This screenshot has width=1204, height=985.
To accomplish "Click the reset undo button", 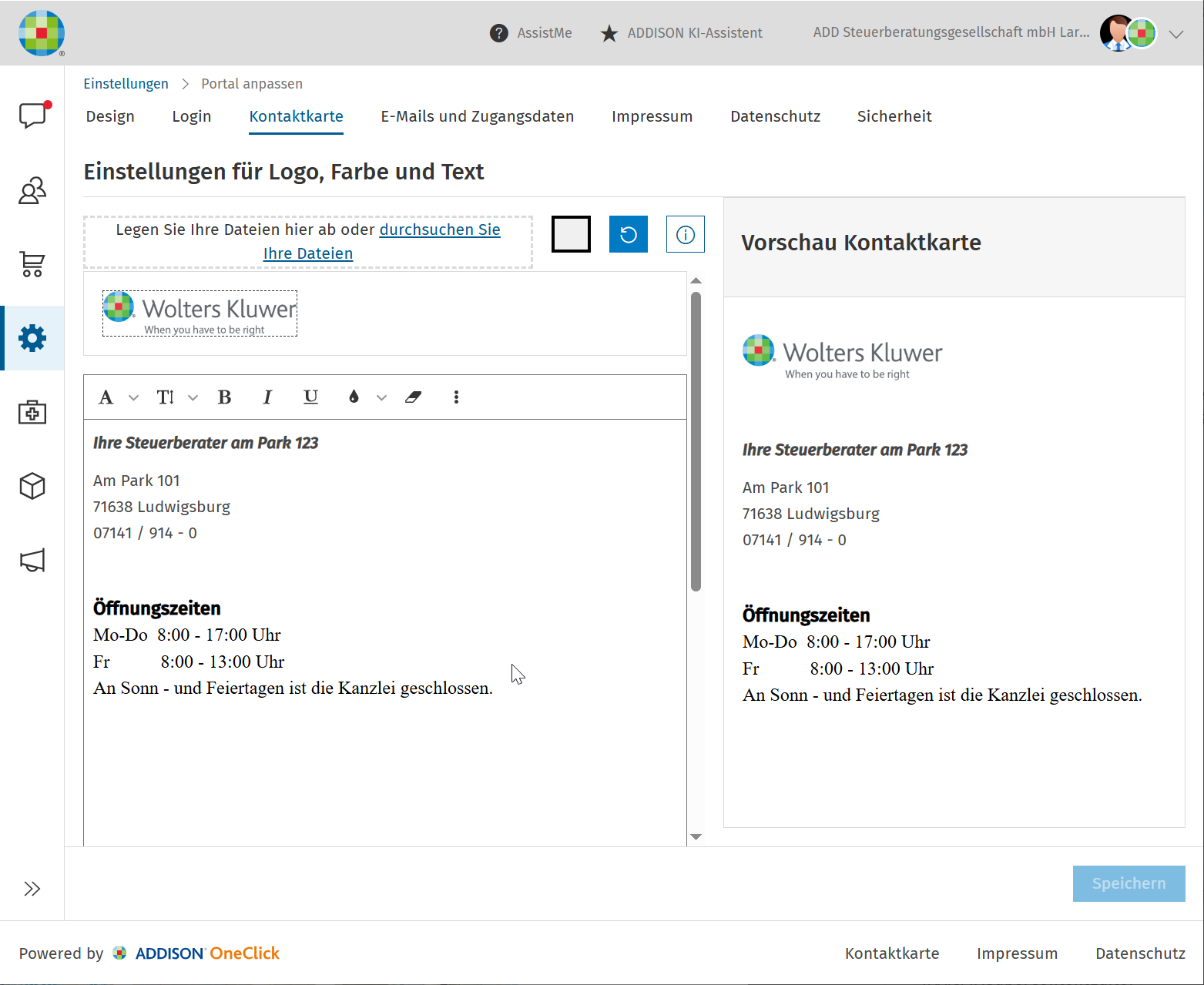I will (x=629, y=234).
